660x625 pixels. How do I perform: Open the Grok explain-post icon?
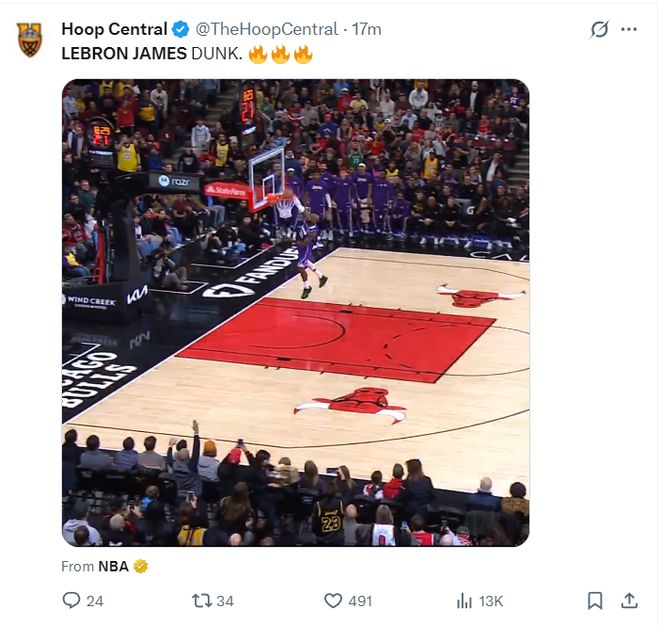[599, 29]
